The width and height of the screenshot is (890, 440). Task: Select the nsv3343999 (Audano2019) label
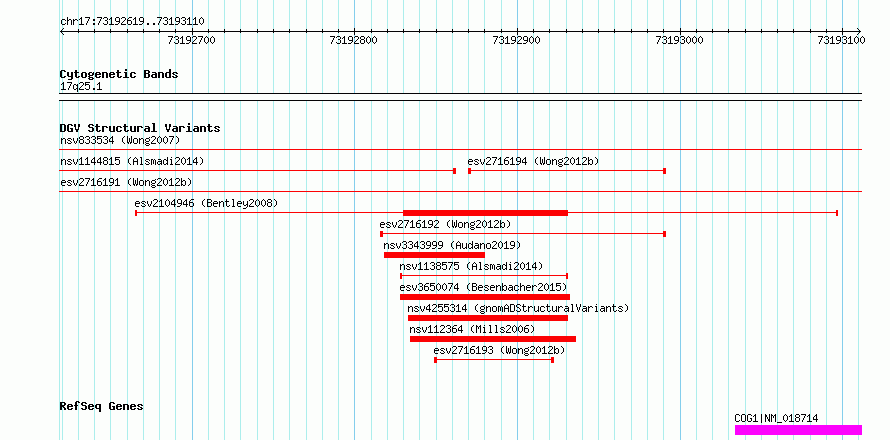[x=452, y=245]
